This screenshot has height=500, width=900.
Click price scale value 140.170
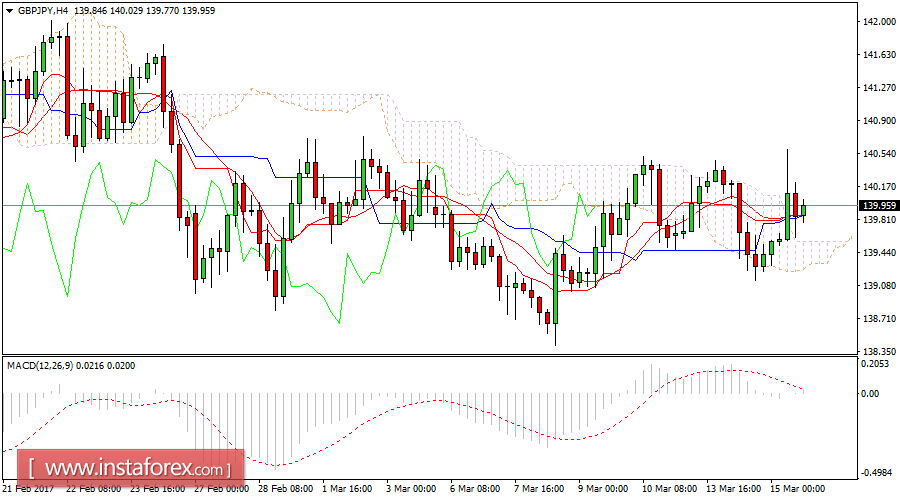click(879, 187)
